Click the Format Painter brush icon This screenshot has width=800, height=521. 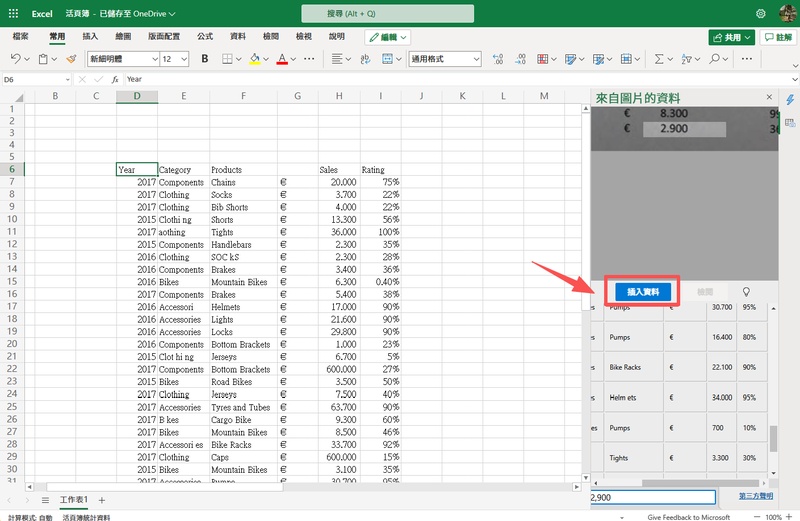point(71,59)
